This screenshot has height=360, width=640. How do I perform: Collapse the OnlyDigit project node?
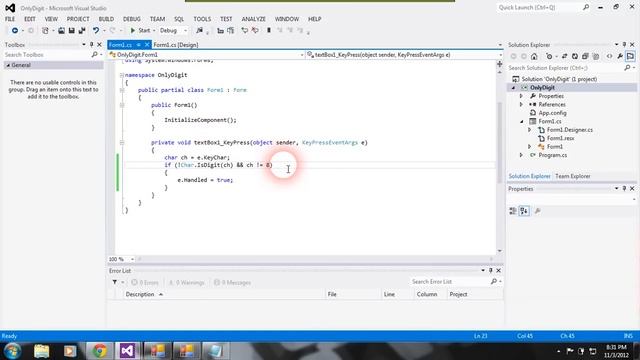pyautogui.click(x=513, y=88)
